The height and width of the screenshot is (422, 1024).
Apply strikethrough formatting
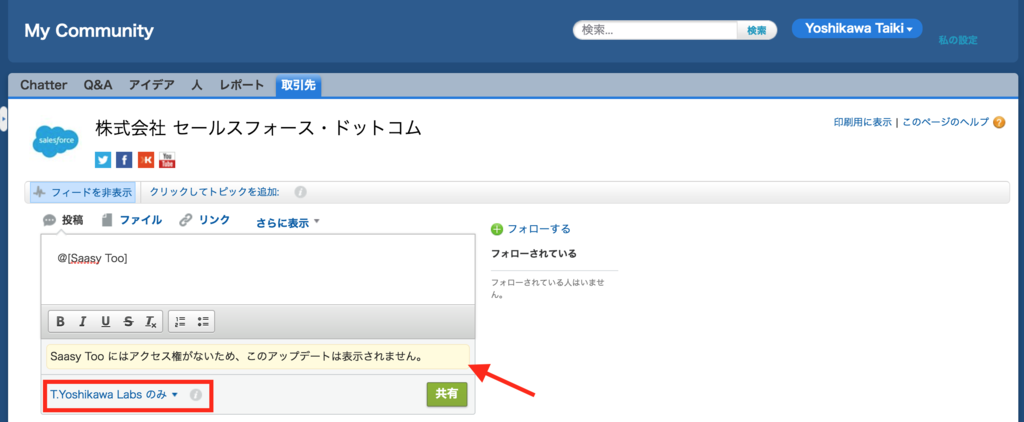point(128,321)
